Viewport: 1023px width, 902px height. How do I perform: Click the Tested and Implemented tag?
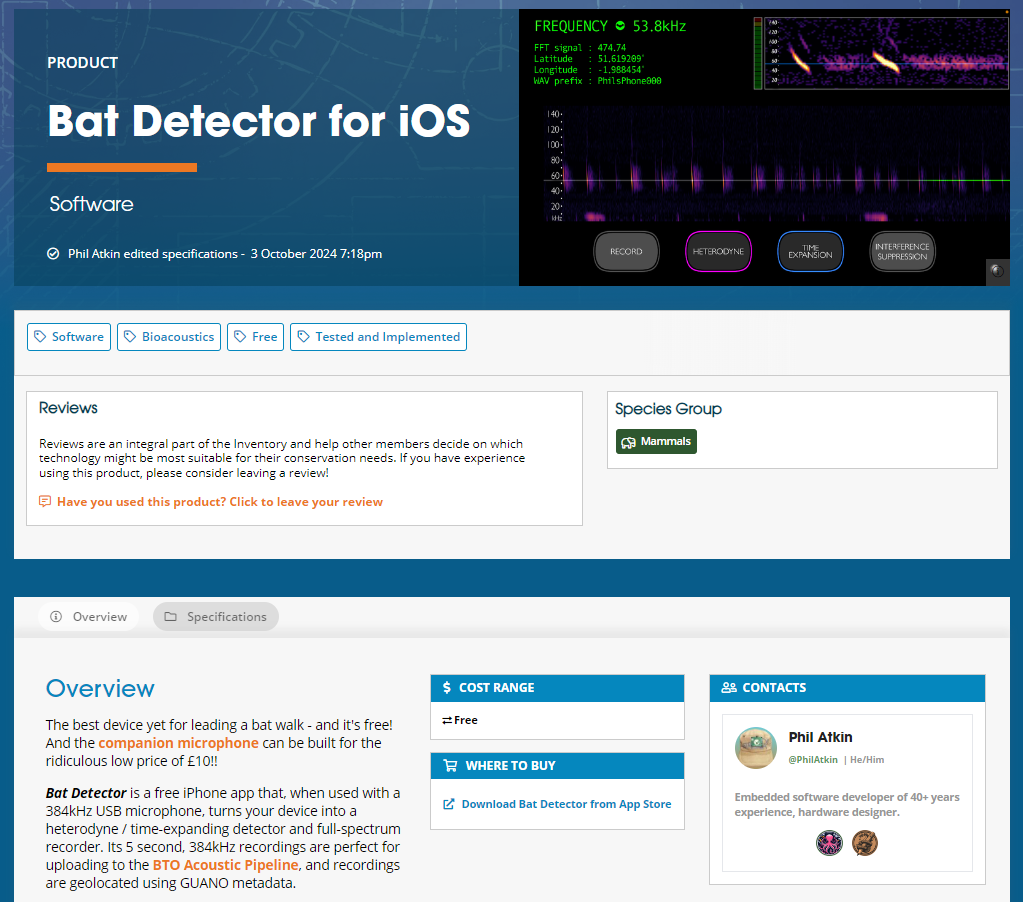(x=378, y=337)
